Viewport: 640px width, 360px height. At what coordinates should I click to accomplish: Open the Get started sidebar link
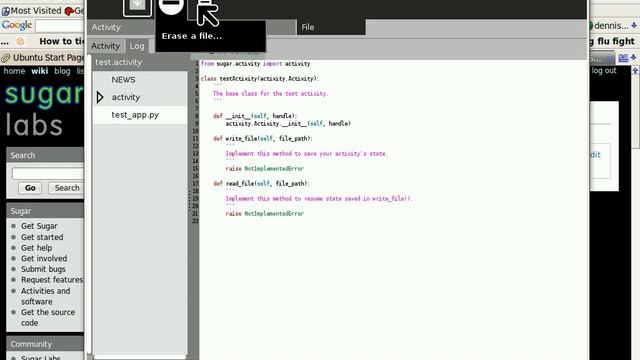pyautogui.click(x=42, y=237)
